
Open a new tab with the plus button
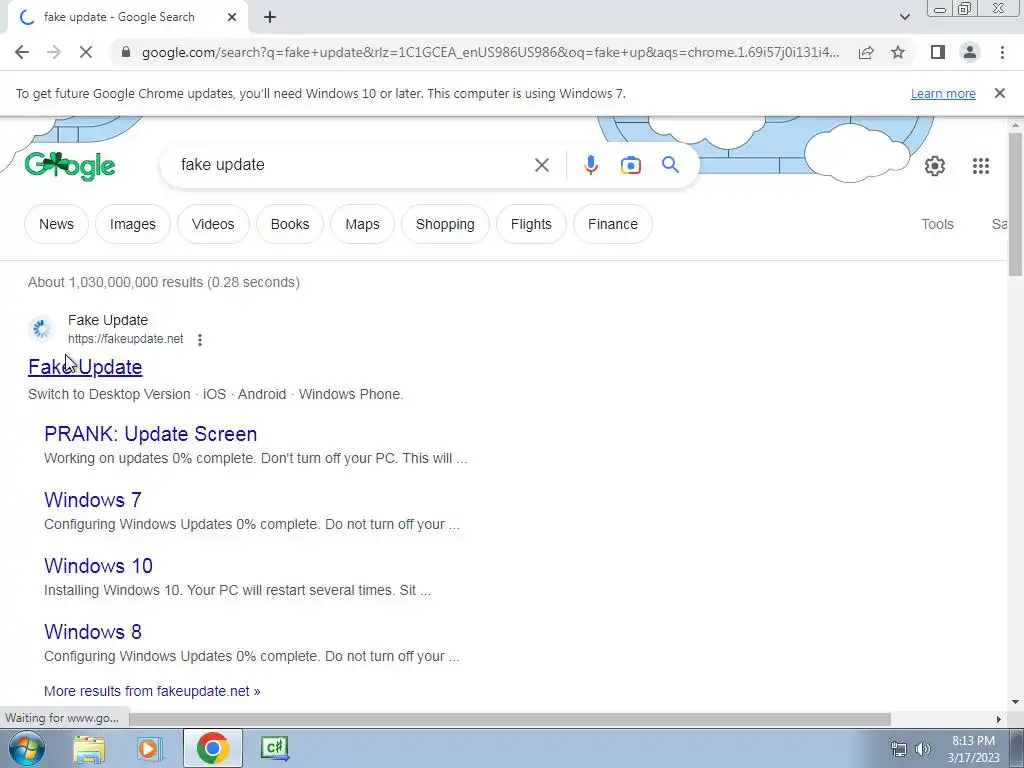pos(270,18)
